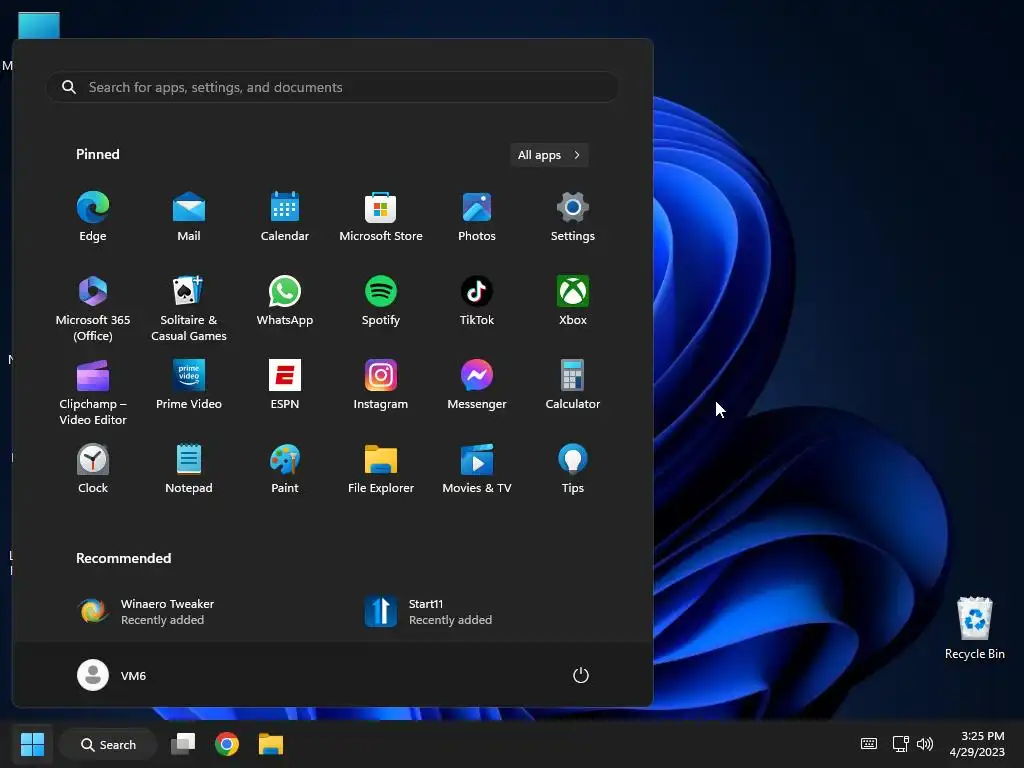Launch Solitaire & Casual Games
This screenshot has height=768, width=1024.
click(x=189, y=308)
